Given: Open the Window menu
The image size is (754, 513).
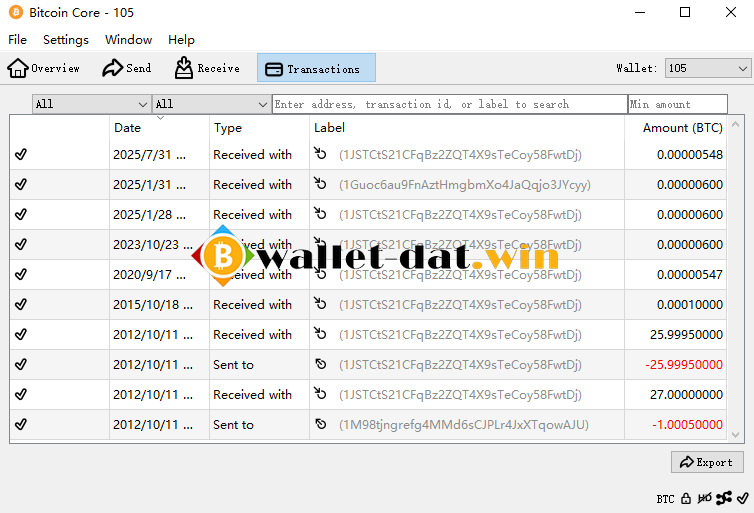Looking at the screenshot, I should tap(128, 40).
